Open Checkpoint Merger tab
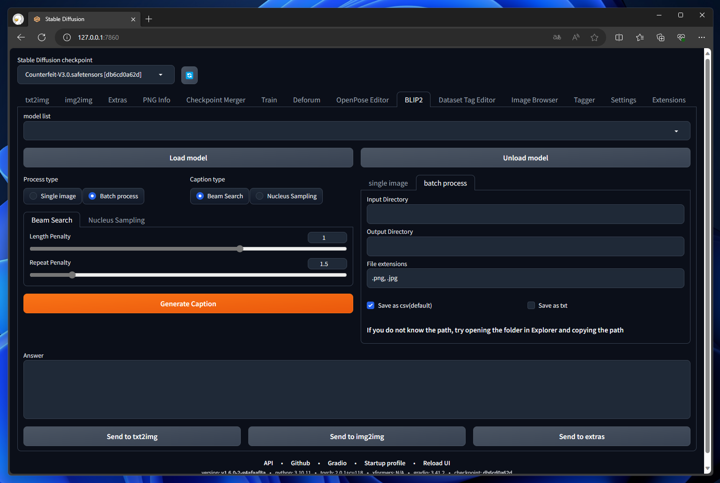Viewport: 720px width, 483px height. tap(216, 100)
